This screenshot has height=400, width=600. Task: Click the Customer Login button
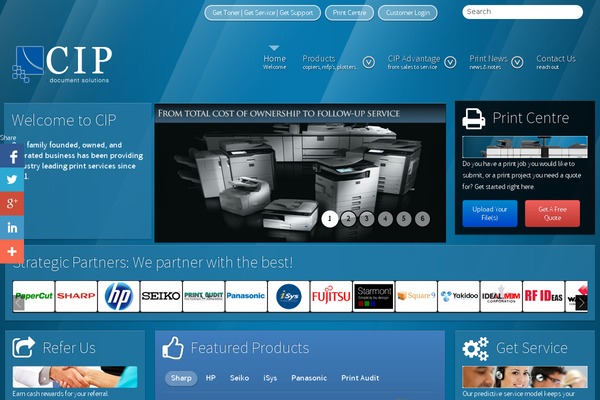408,13
